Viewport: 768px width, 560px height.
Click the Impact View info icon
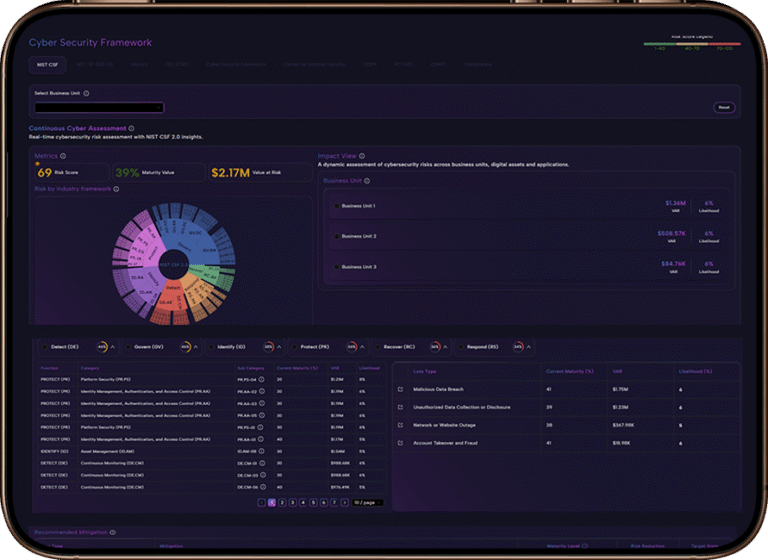[x=362, y=156]
